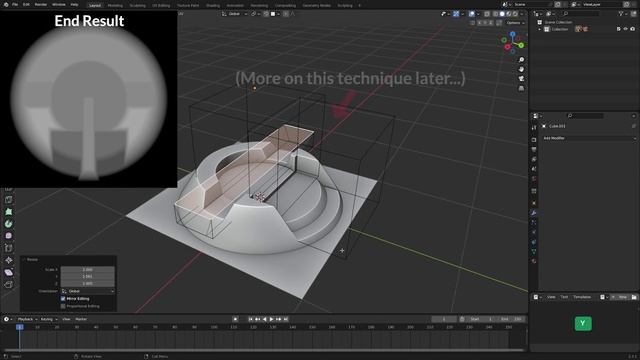Click the pan view hand icon
640x360 pixels.
(x=521, y=69)
